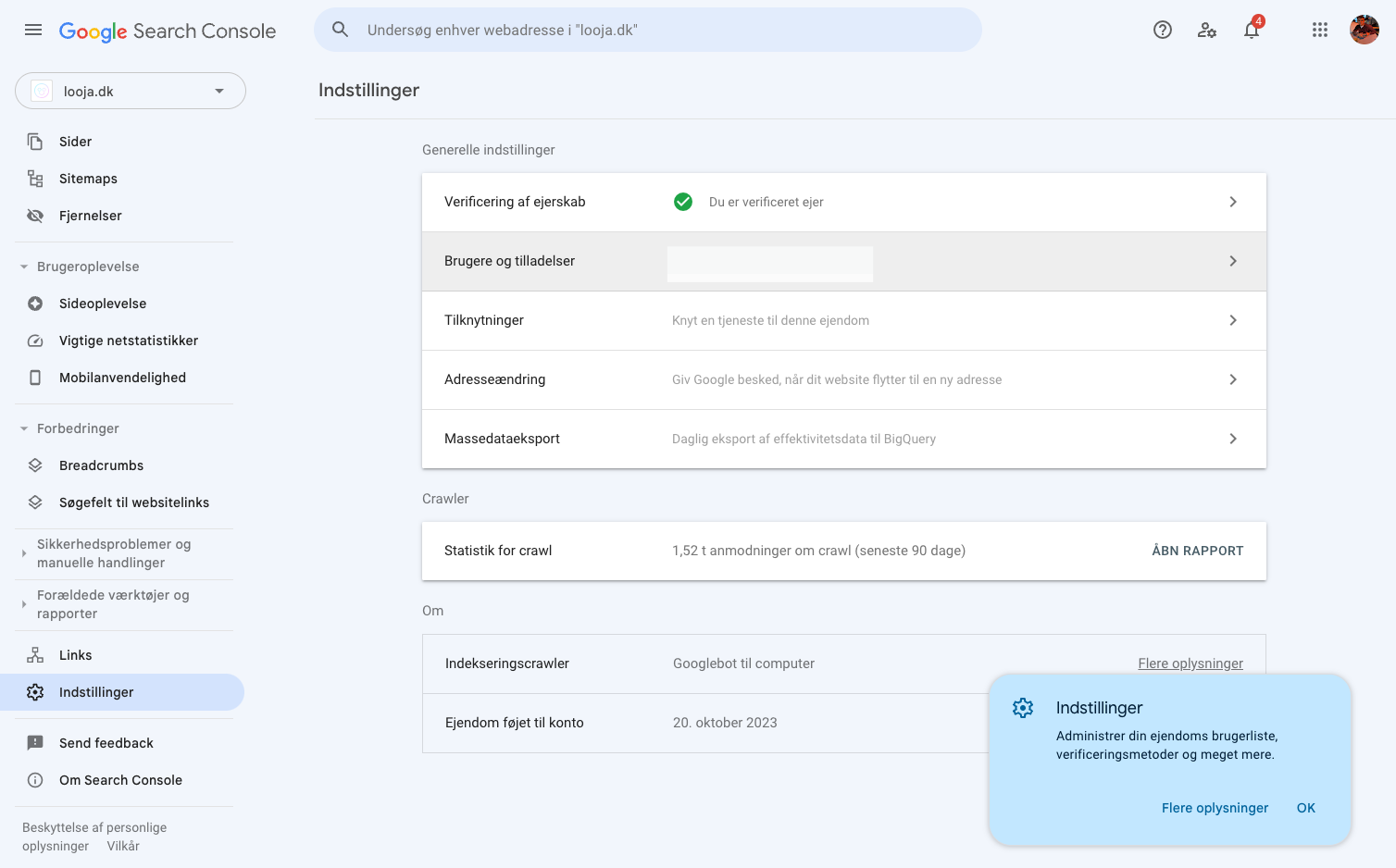Open the Google apps grid
This screenshot has height=868, width=1396.
pos(1320,30)
